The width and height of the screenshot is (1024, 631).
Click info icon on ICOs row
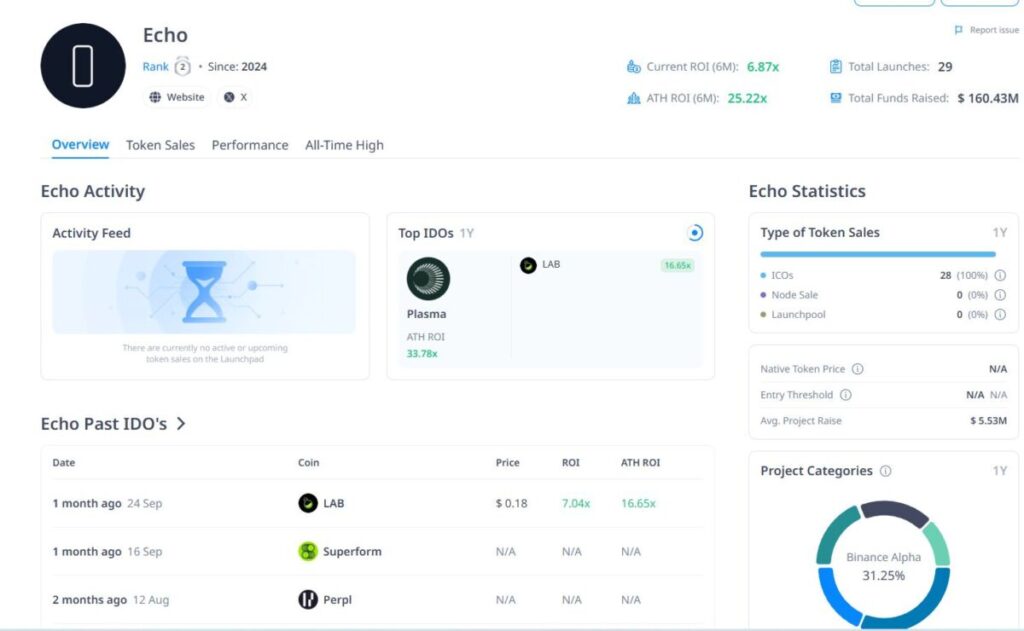tap(1001, 275)
